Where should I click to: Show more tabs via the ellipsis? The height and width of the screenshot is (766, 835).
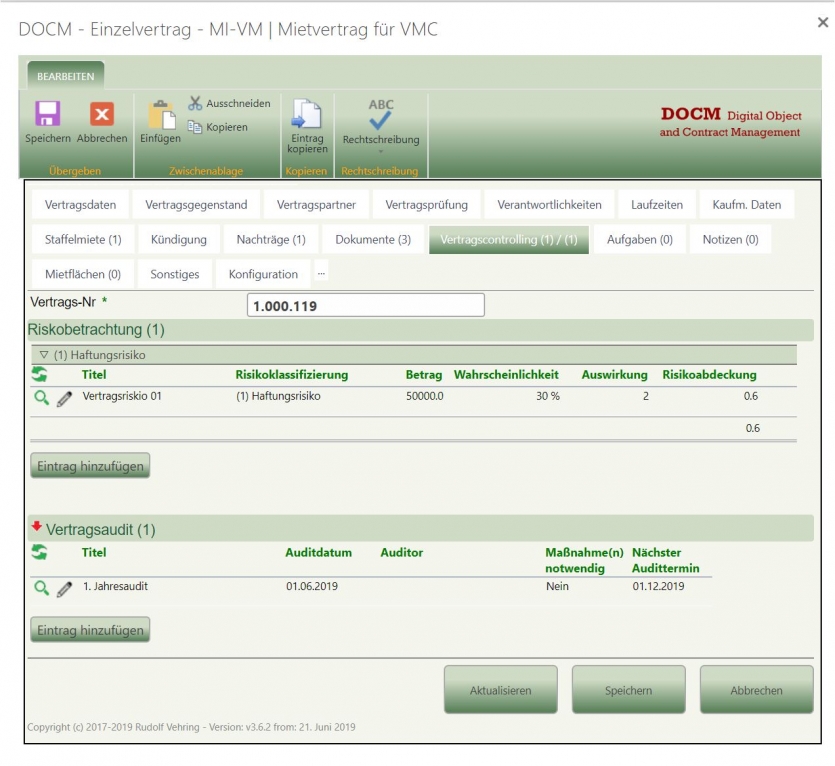(x=321, y=273)
